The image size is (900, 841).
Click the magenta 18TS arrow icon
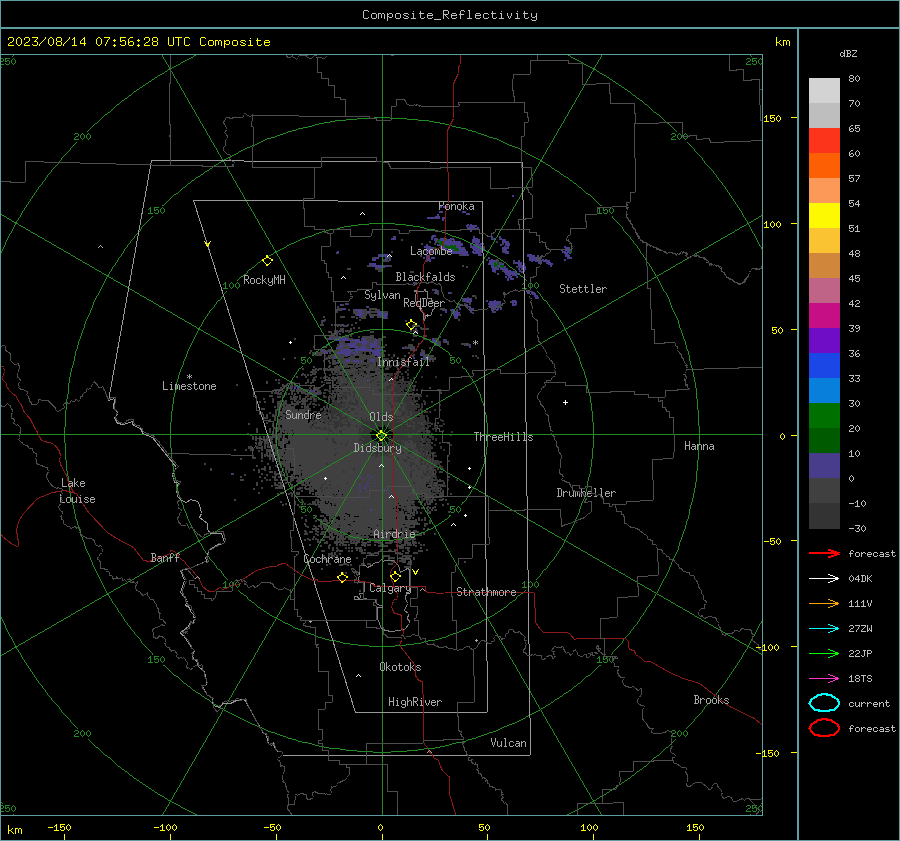pos(824,679)
